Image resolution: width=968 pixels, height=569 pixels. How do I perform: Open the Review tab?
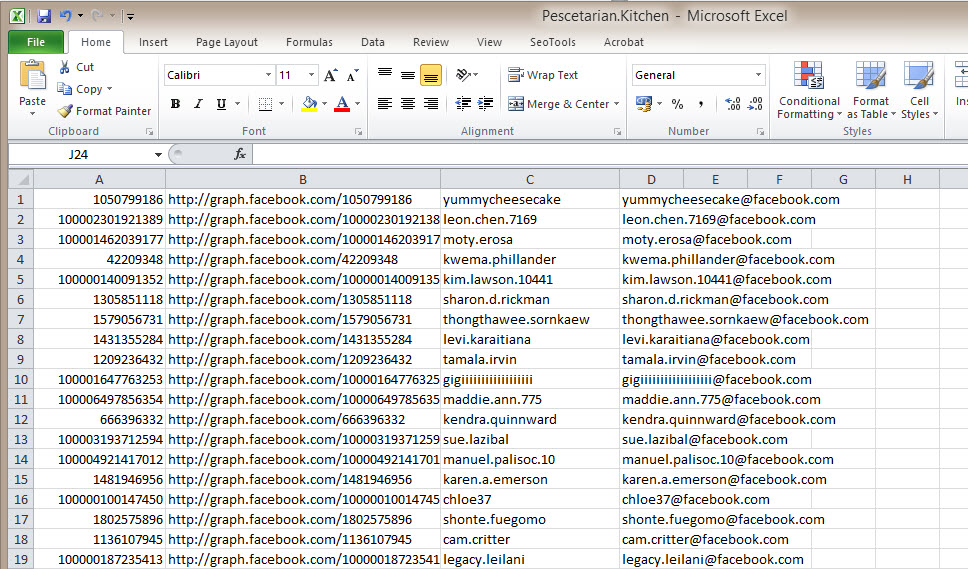(x=431, y=42)
